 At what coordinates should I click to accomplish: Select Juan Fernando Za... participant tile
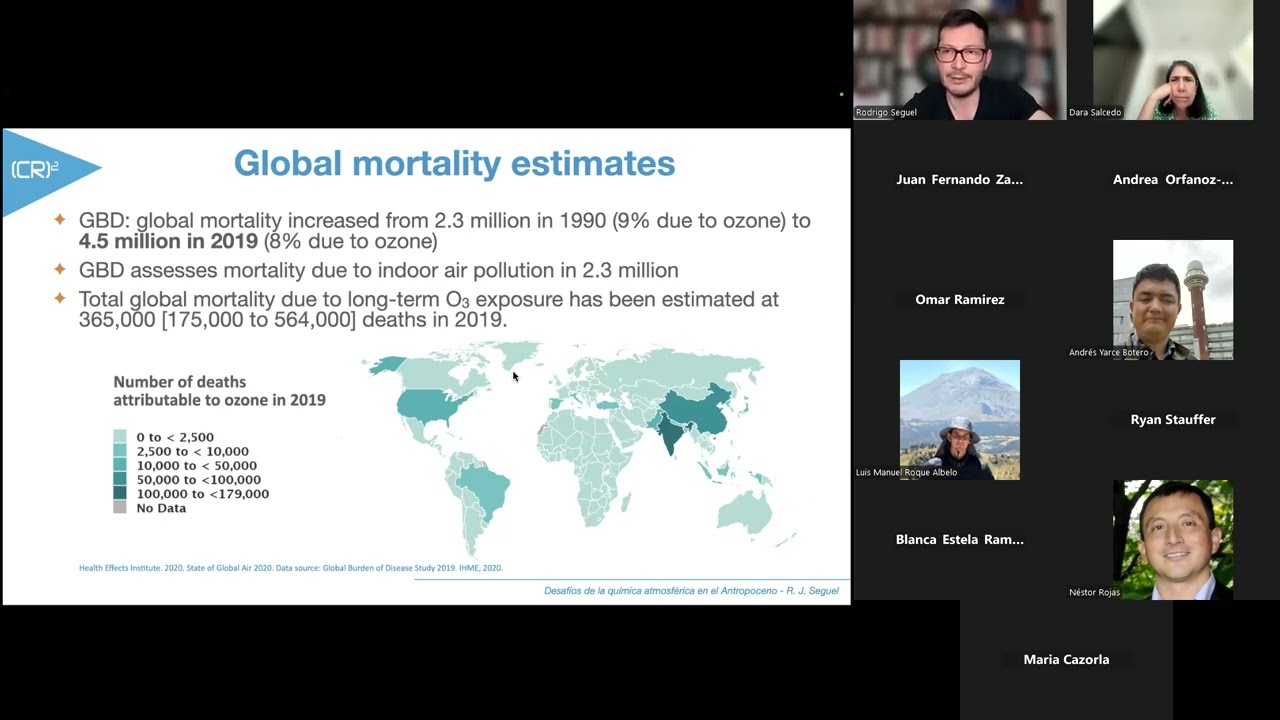[x=959, y=180]
